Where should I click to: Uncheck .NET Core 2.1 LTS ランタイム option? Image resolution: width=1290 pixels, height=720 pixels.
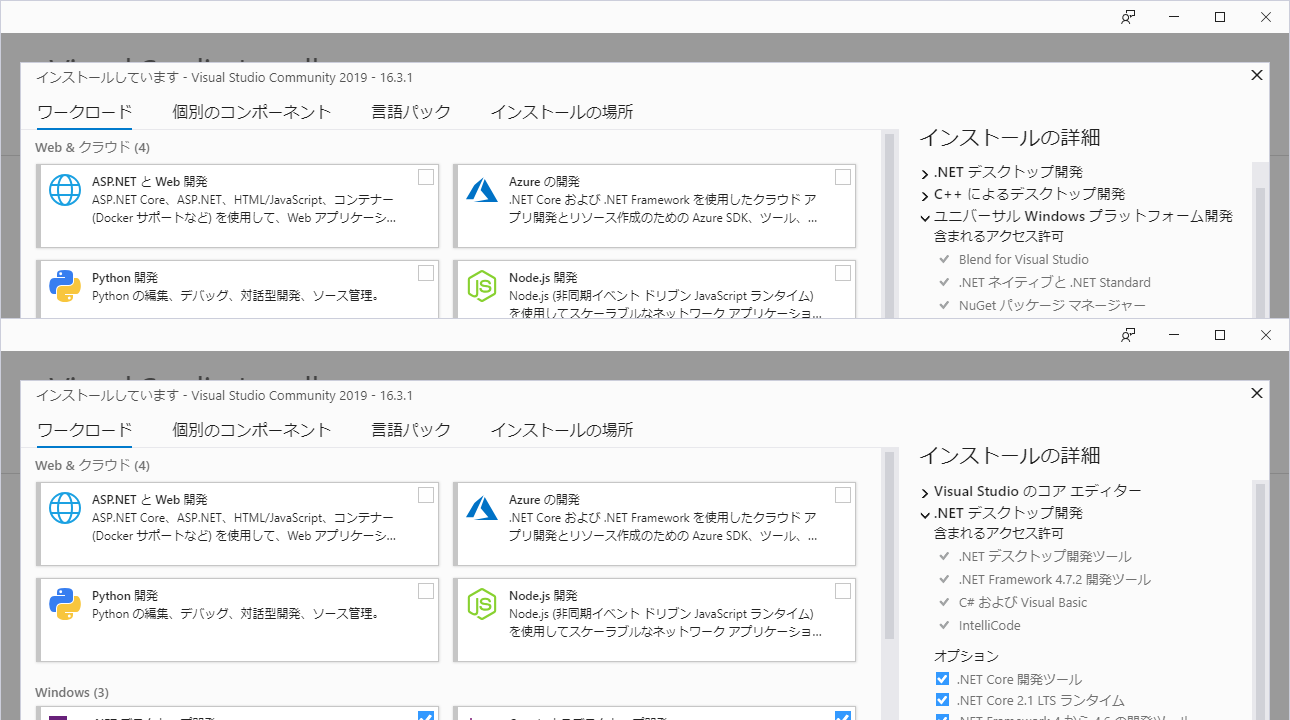coord(942,700)
